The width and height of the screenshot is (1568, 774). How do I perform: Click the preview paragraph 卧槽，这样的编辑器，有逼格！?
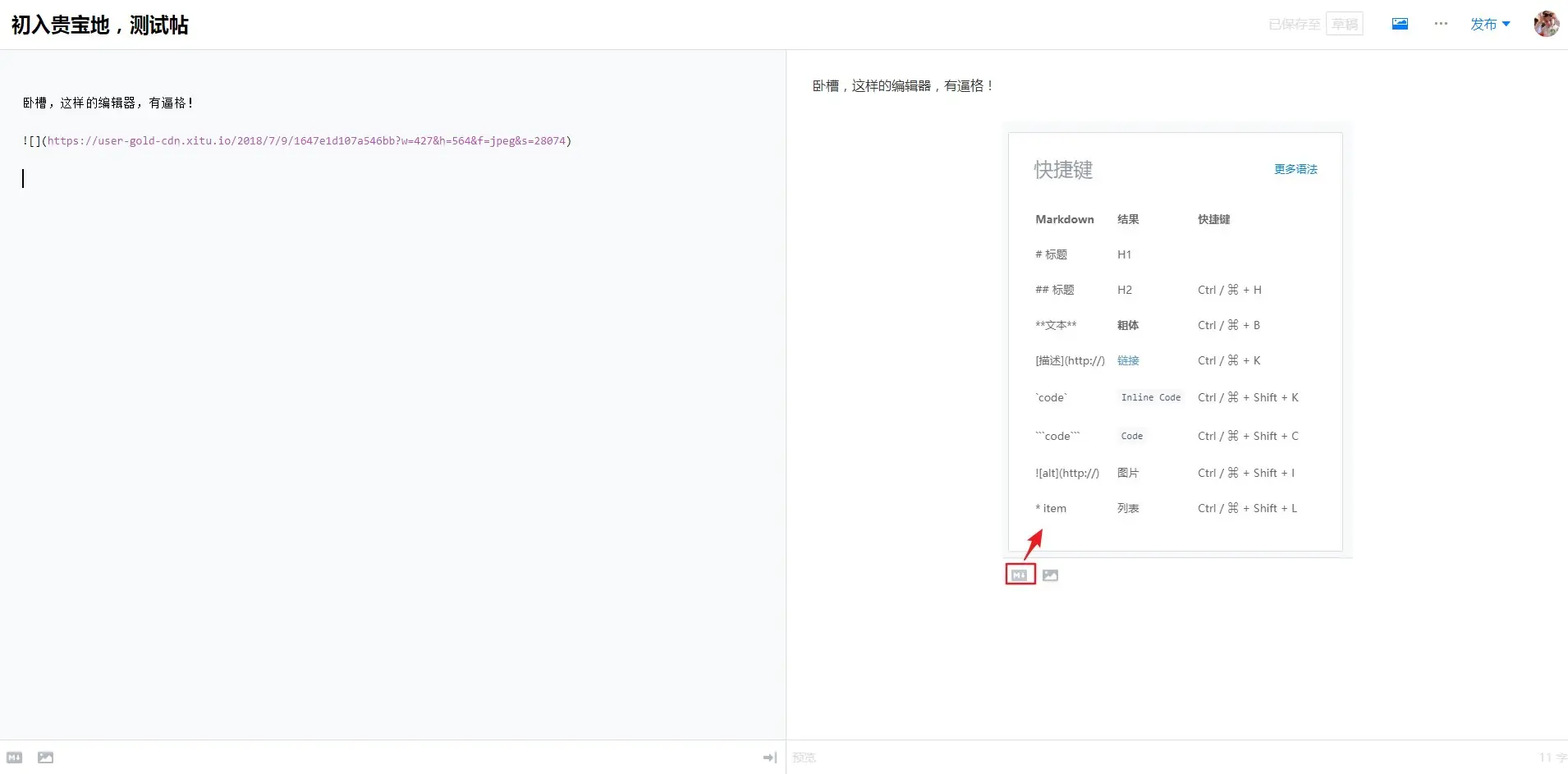pyautogui.click(x=904, y=85)
